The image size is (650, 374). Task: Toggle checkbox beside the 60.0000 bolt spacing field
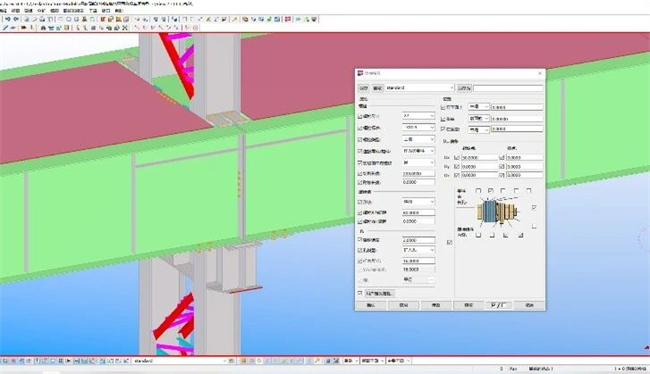pyautogui.click(x=360, y=213)
